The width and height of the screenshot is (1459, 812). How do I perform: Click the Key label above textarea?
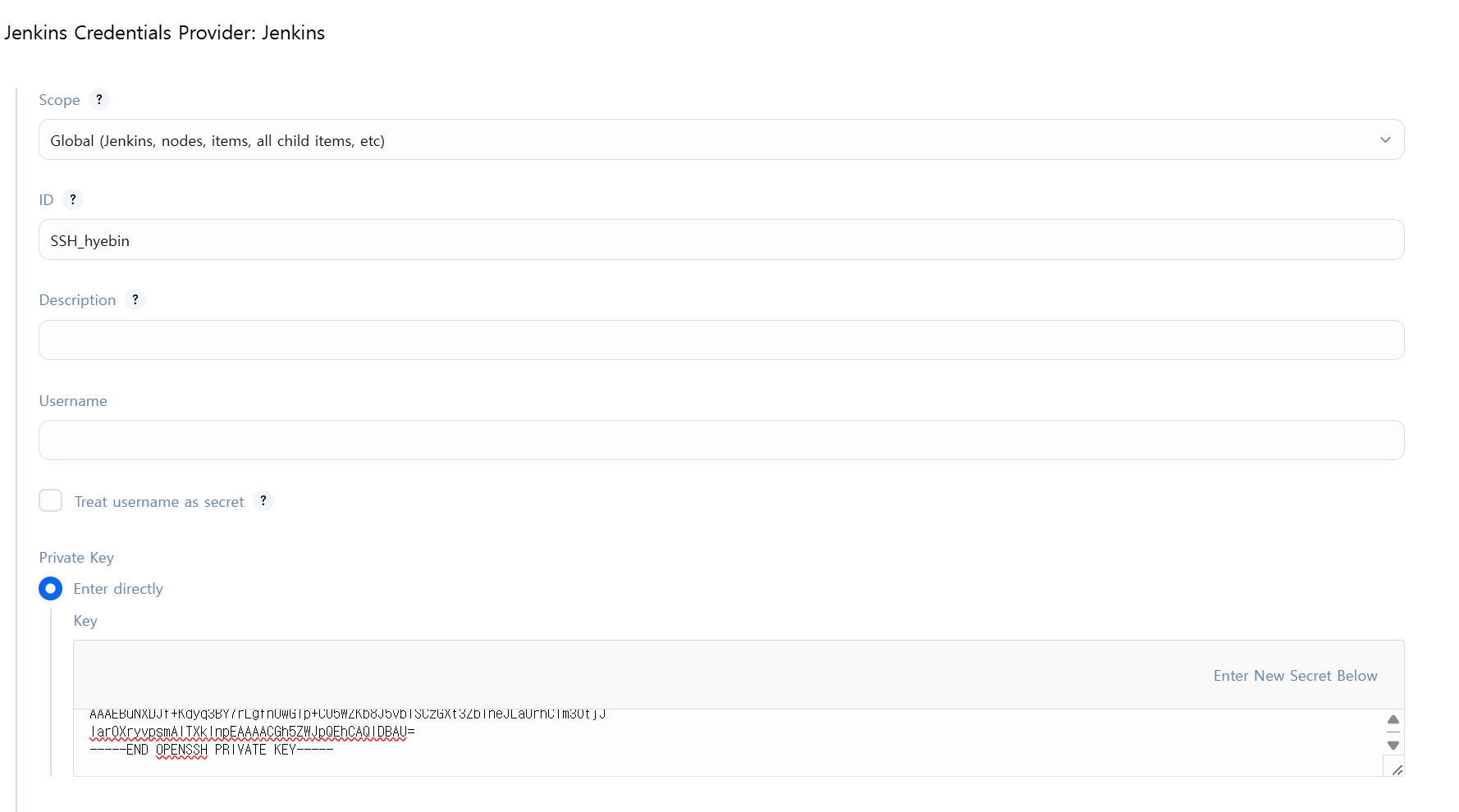[85, 621]
